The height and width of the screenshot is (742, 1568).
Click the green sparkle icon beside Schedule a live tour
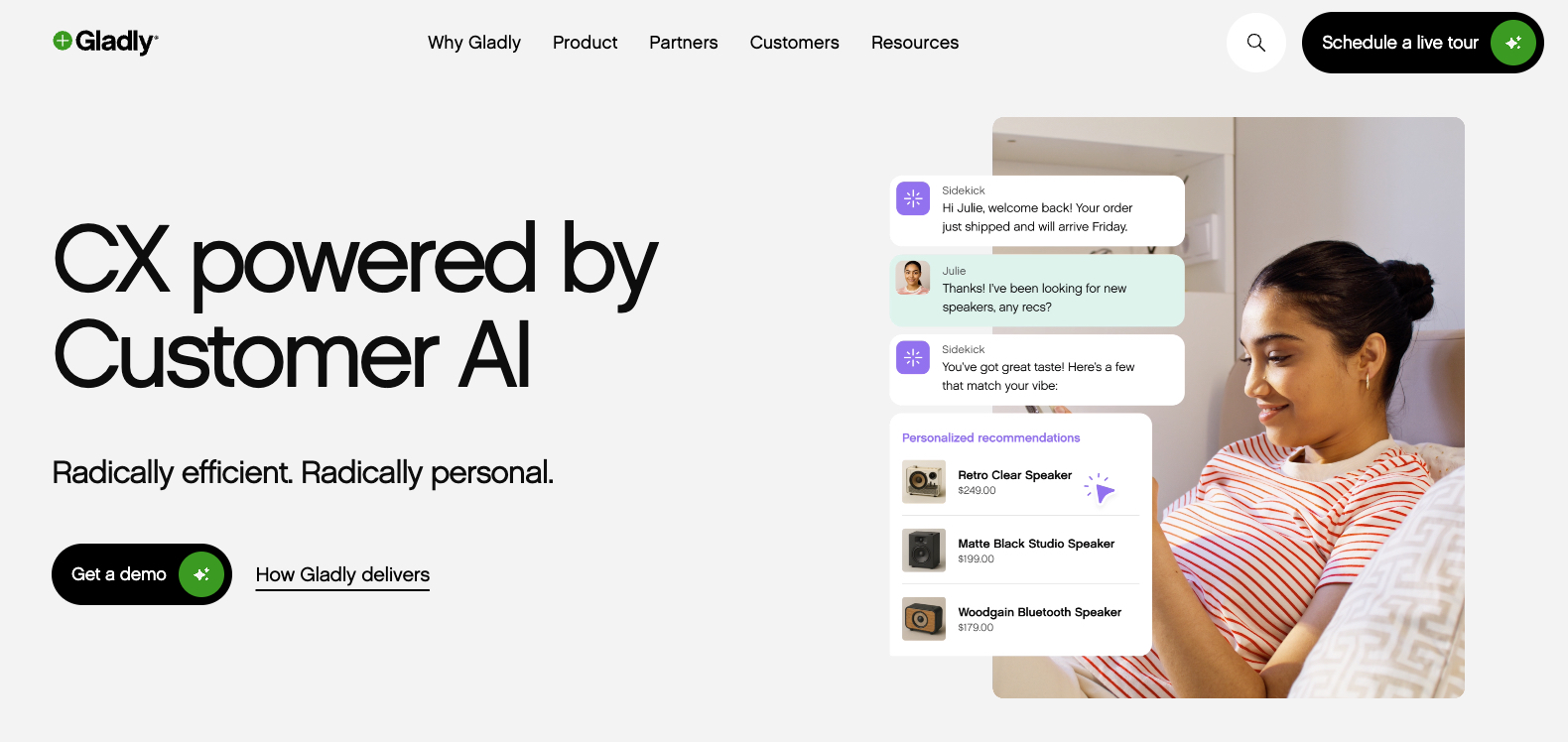[x=1512, y=43]
